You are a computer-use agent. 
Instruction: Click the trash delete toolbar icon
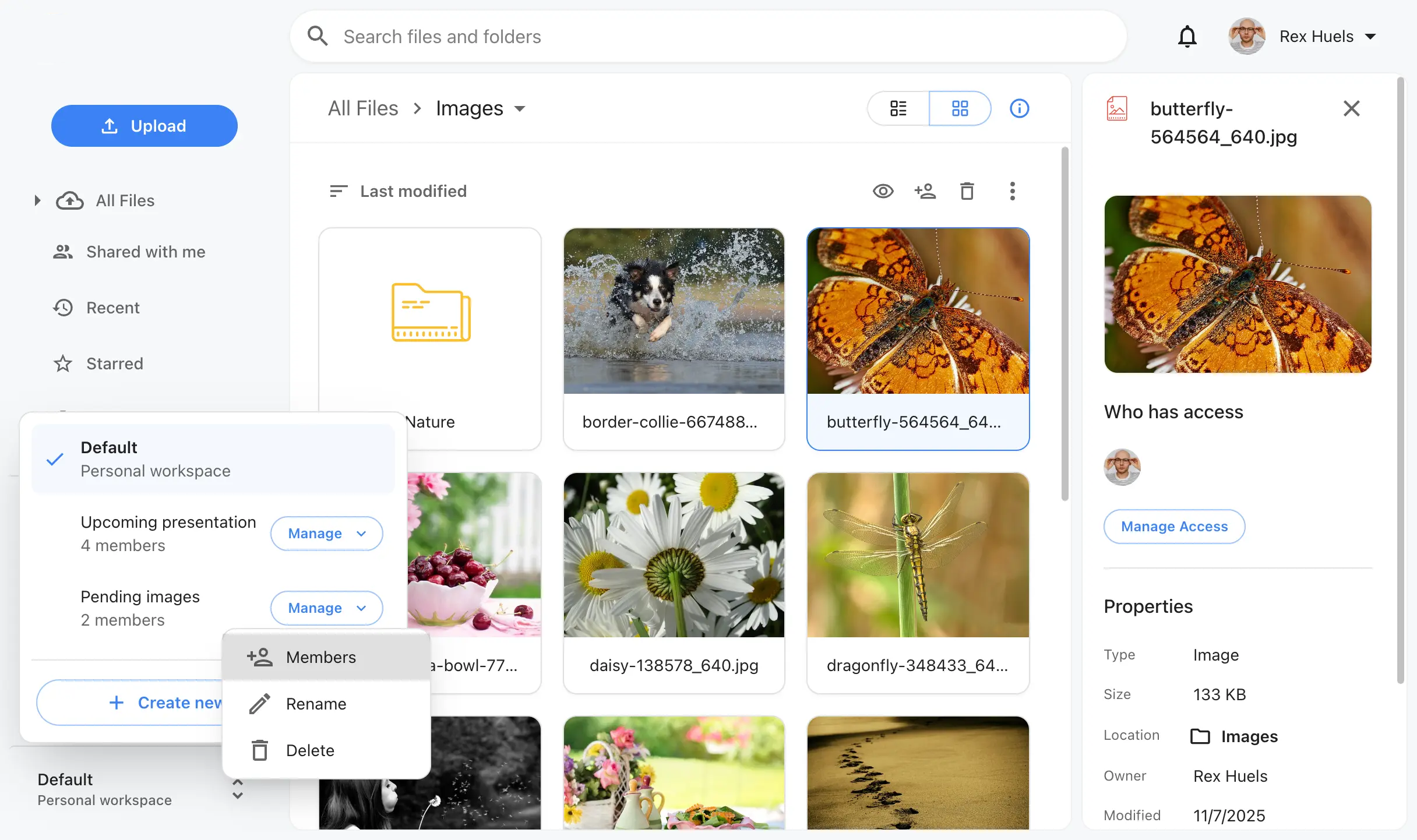tap(967, 191)
